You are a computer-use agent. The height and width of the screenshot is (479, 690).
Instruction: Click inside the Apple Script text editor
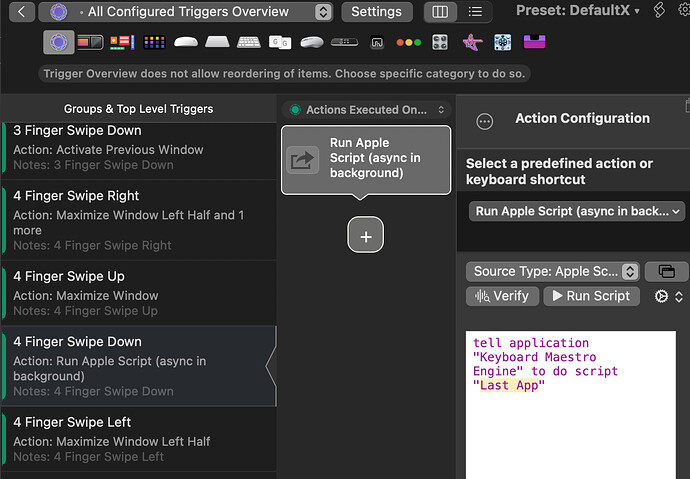click(x=571, y=405)
